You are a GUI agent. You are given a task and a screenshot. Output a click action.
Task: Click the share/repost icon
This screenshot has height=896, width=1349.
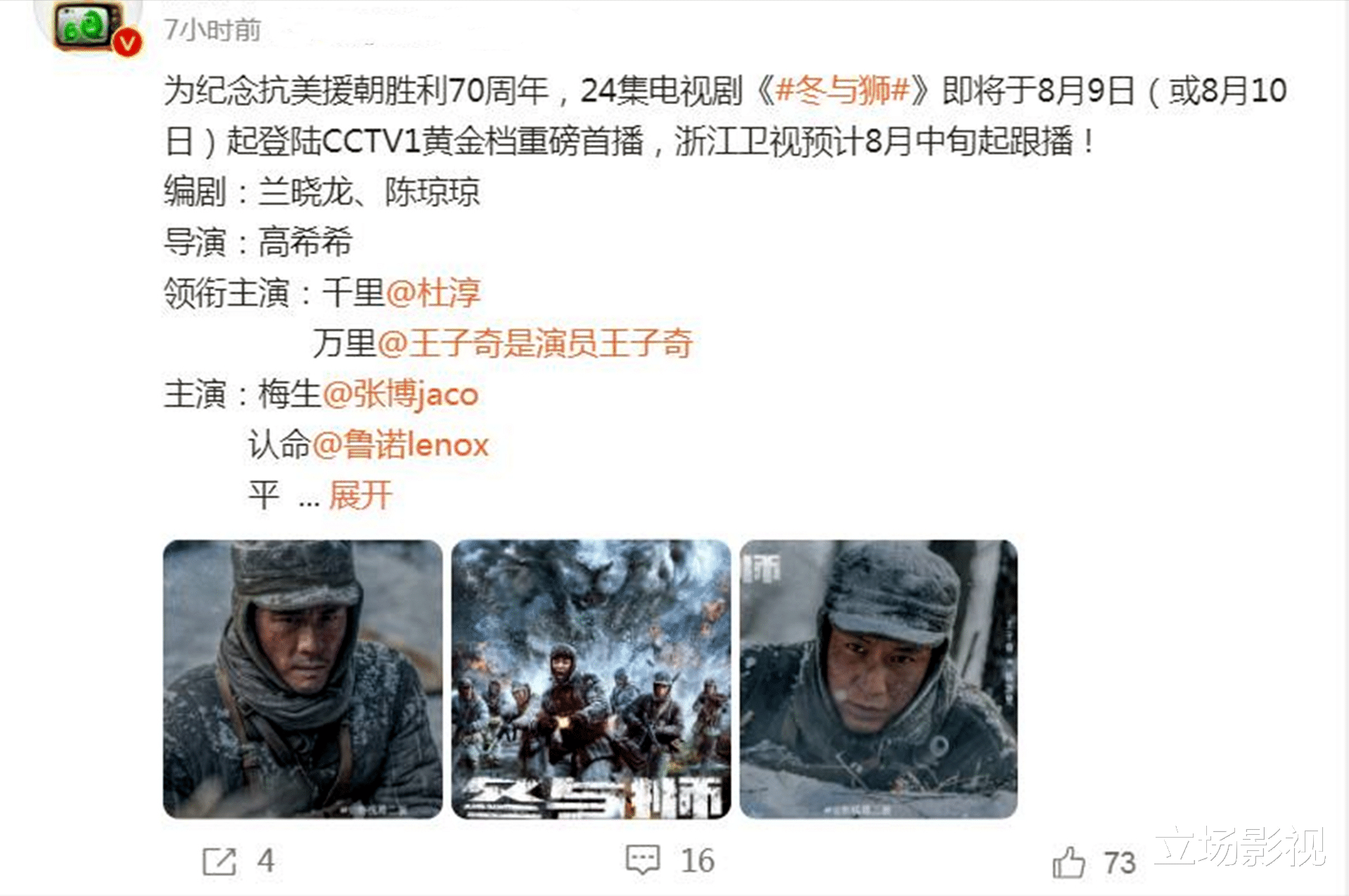(x=219, y=862)
